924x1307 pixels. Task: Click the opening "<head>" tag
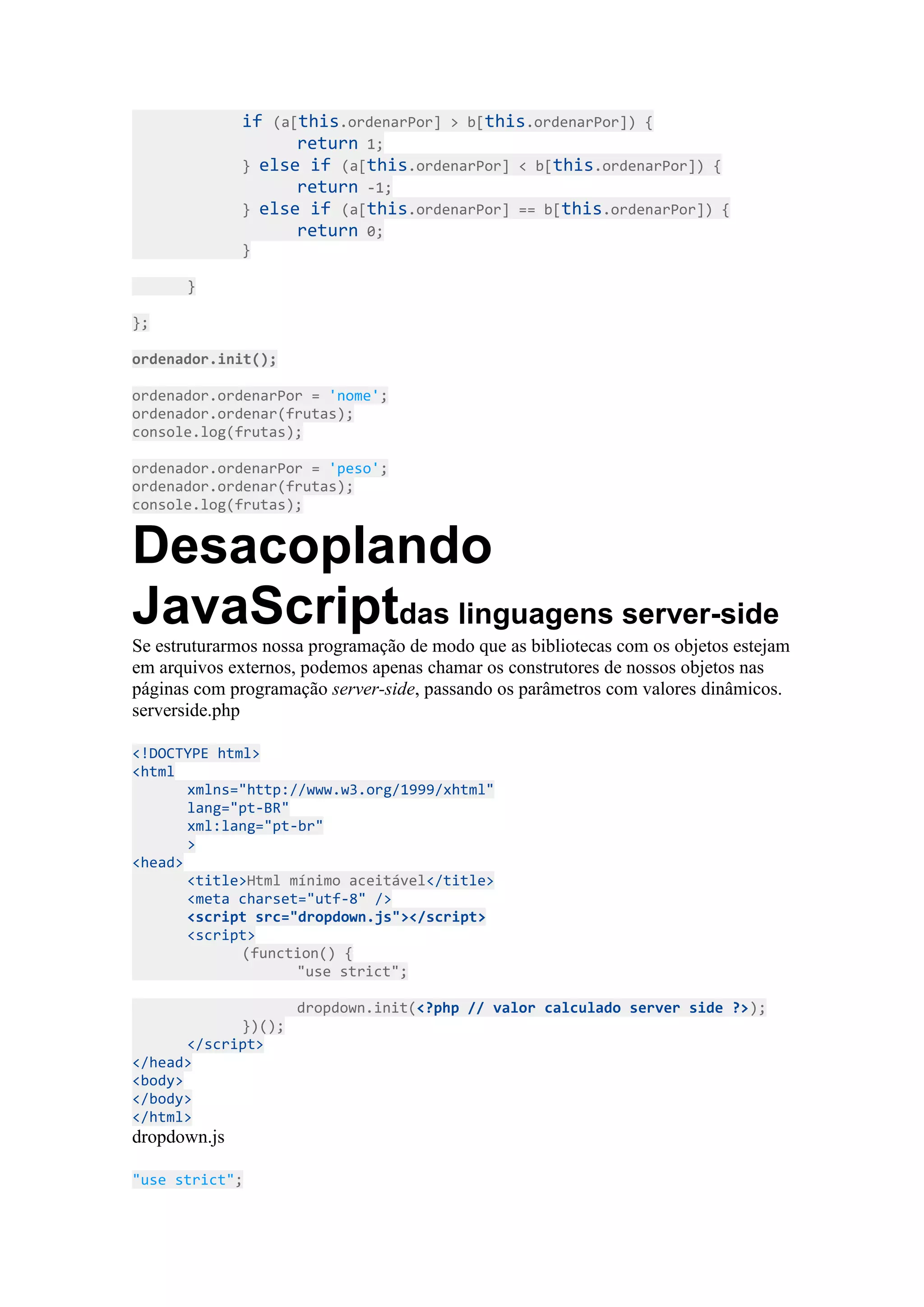[157, 862]
